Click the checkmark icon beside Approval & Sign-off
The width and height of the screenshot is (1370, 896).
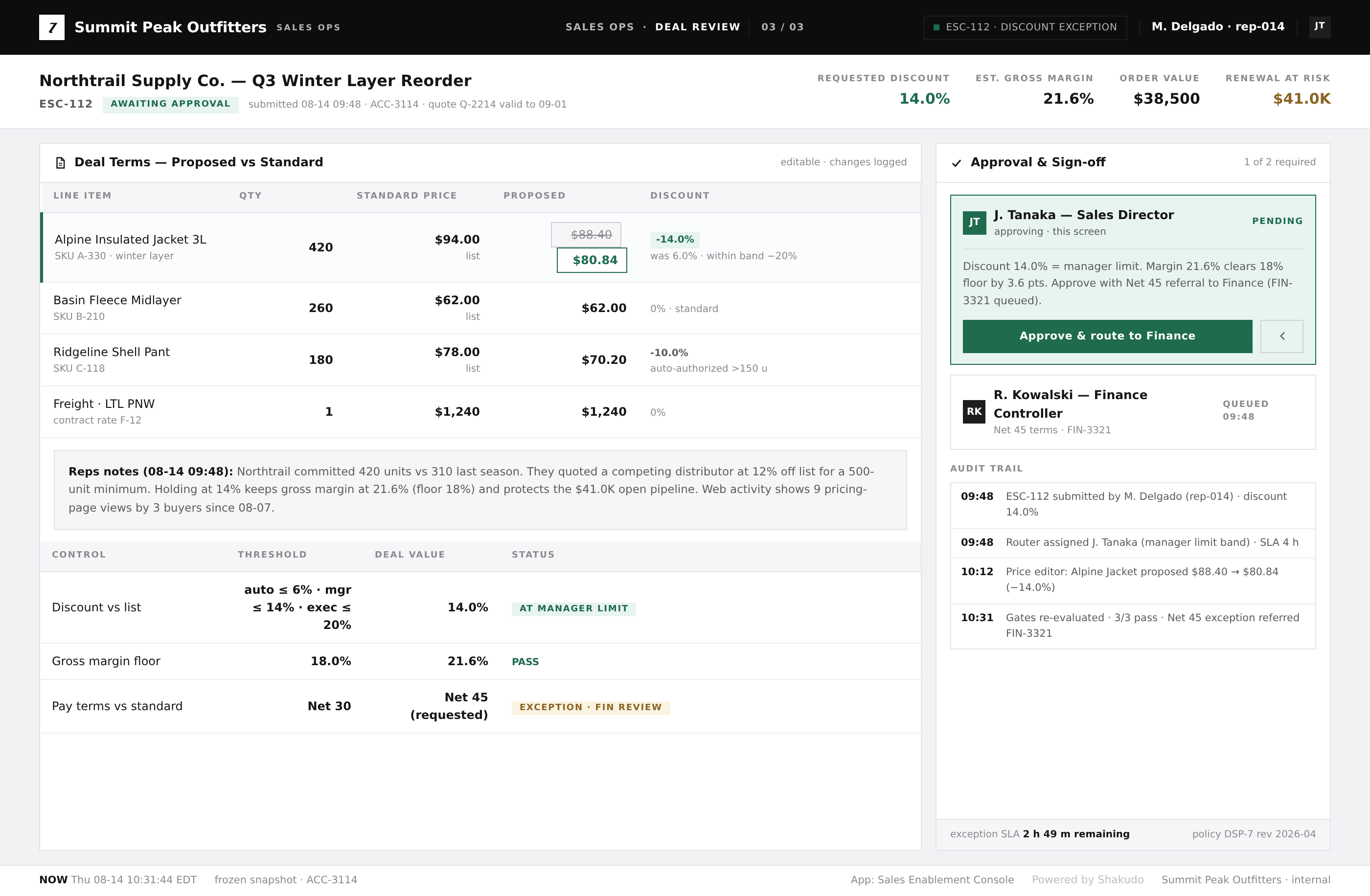pos(956,163)
